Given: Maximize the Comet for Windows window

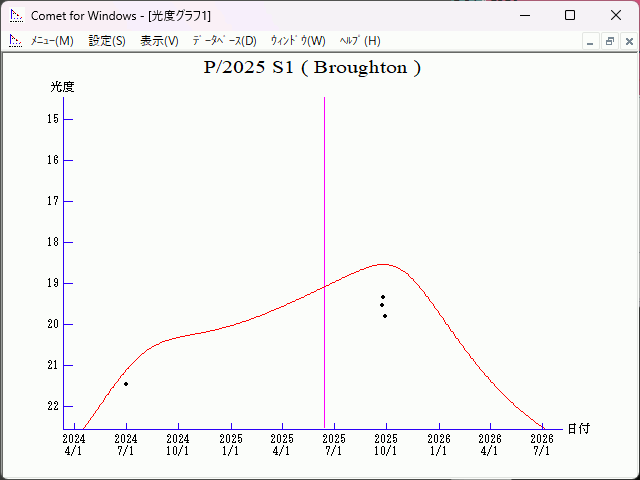Looking at the screenshot, I should 570,16.
